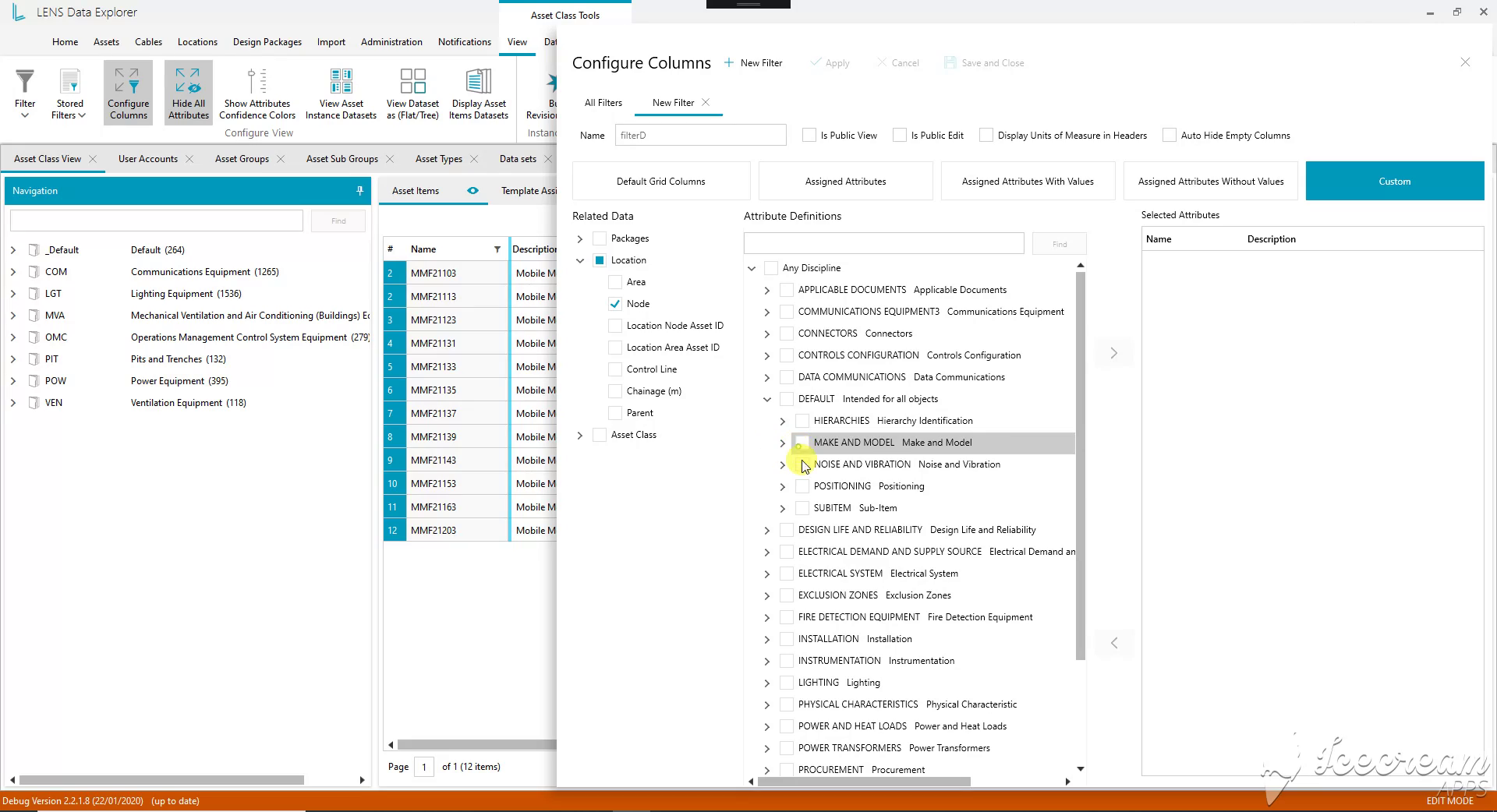Enable Is Public Edit checkbox
The height and width of the screenshot is (812, 1497).
(900, 135)
